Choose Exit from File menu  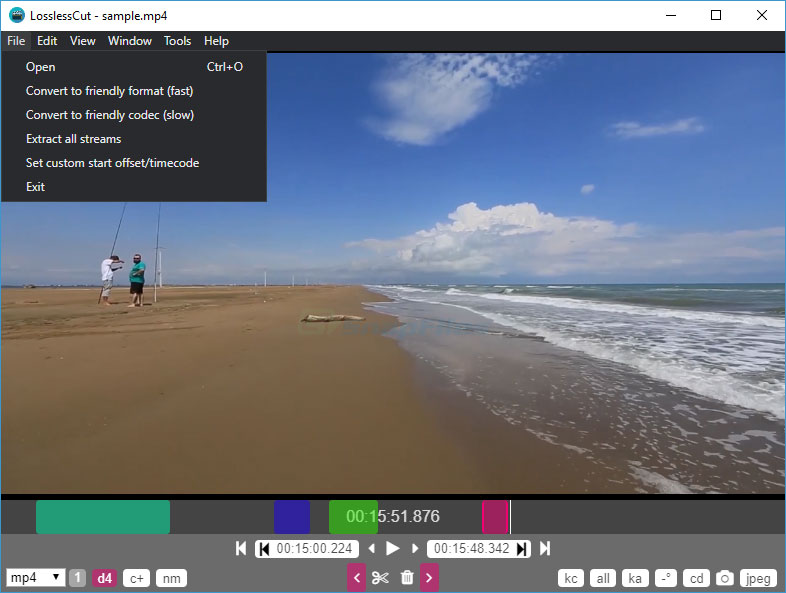(x=134, y=187)
